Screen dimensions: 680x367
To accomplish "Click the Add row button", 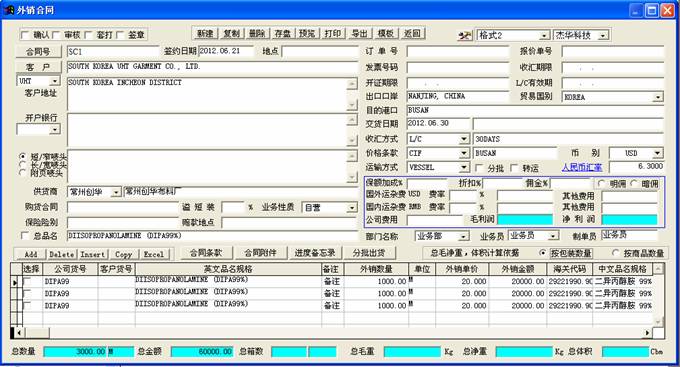I will coord(31,254).
